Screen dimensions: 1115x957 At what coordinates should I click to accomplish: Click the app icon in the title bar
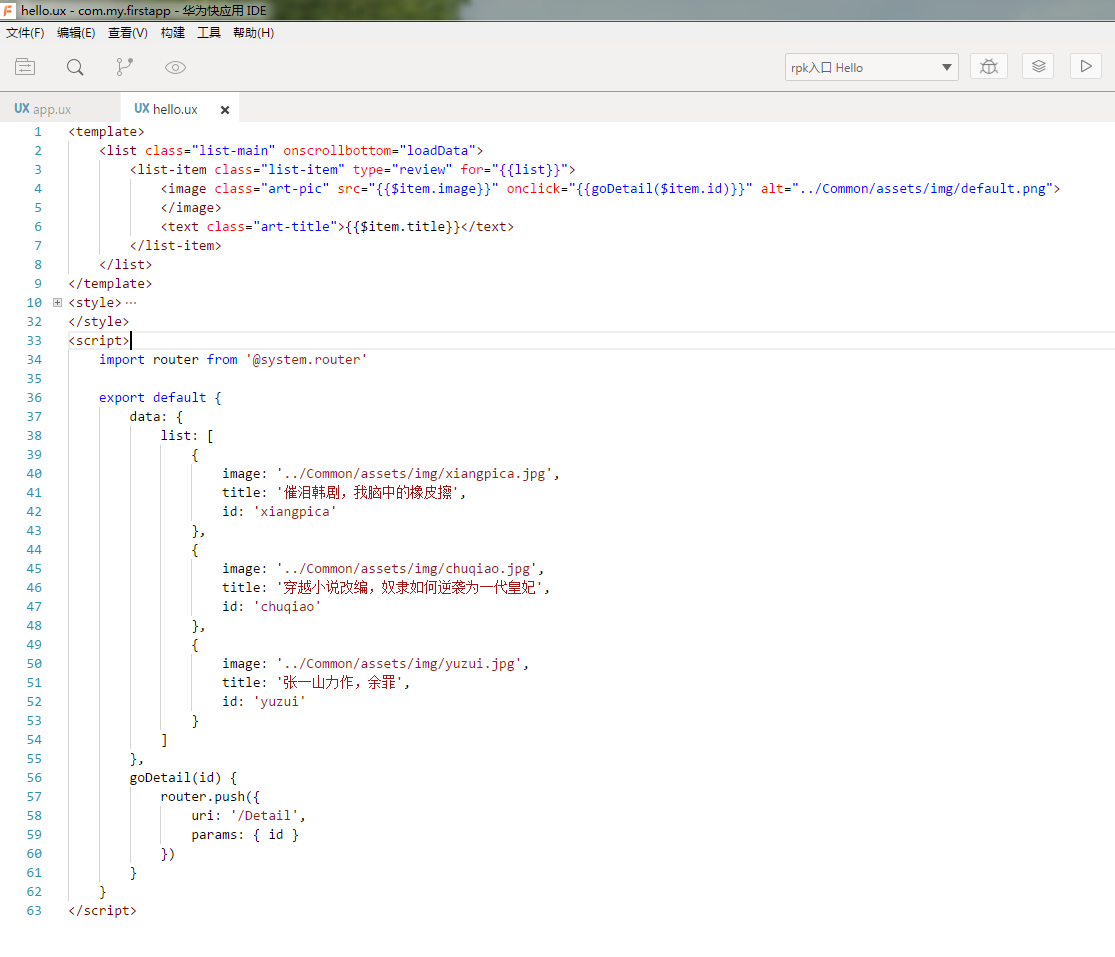[8, 10]
